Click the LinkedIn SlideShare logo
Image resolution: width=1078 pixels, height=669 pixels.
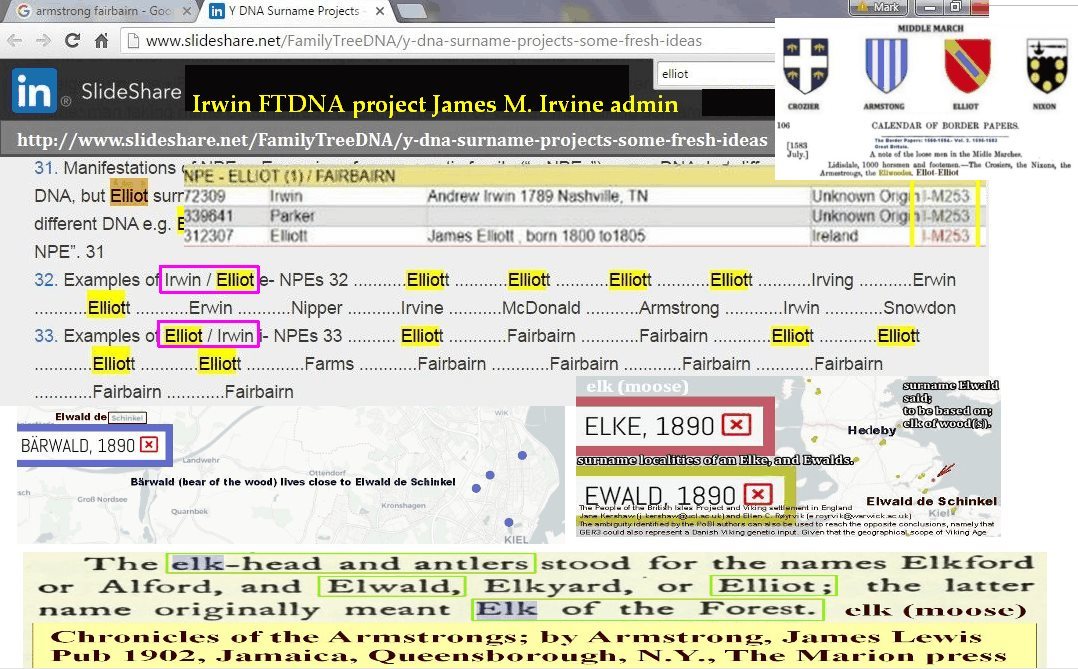coord(36,91)
